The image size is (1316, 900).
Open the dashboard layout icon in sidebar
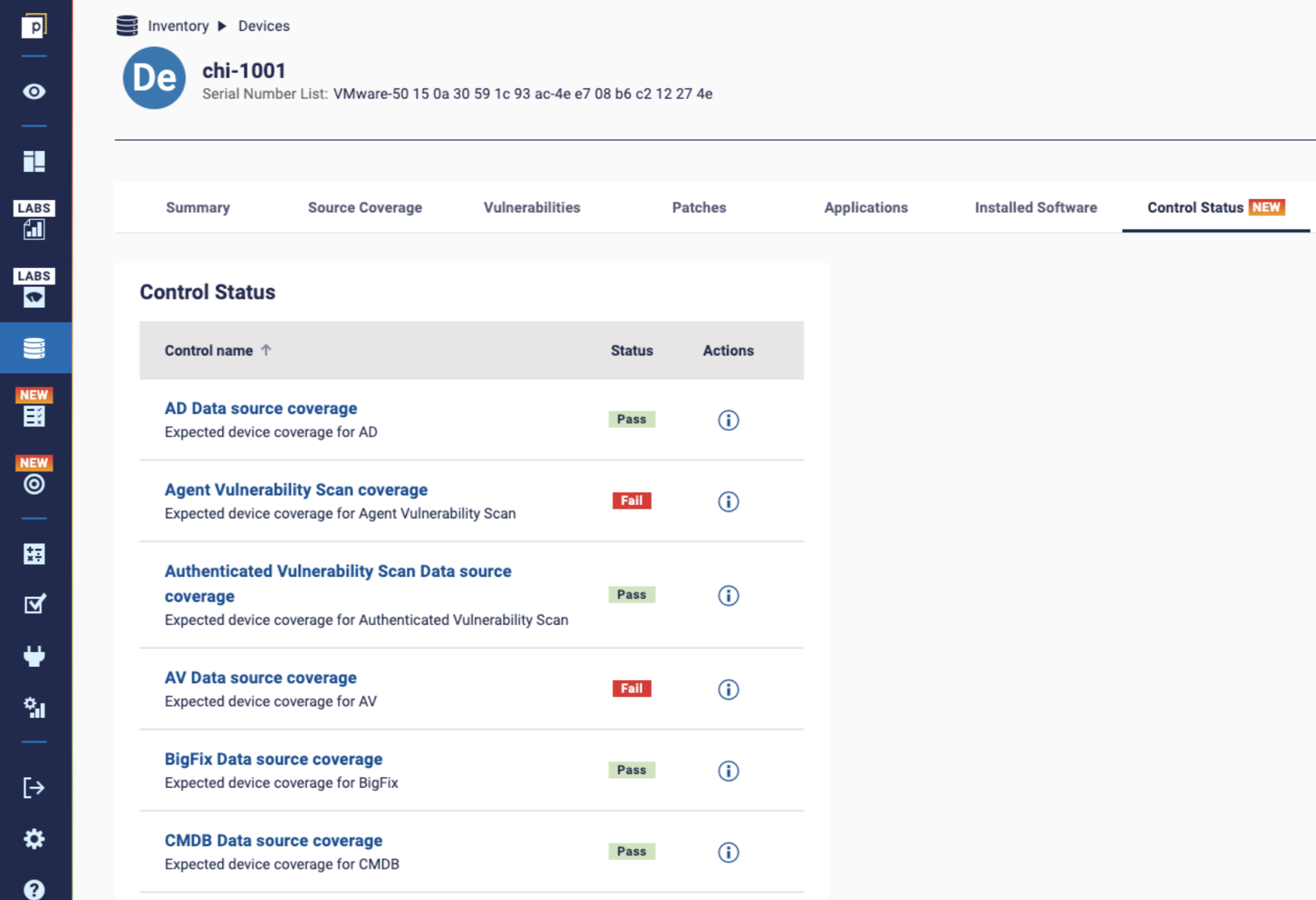34,161
